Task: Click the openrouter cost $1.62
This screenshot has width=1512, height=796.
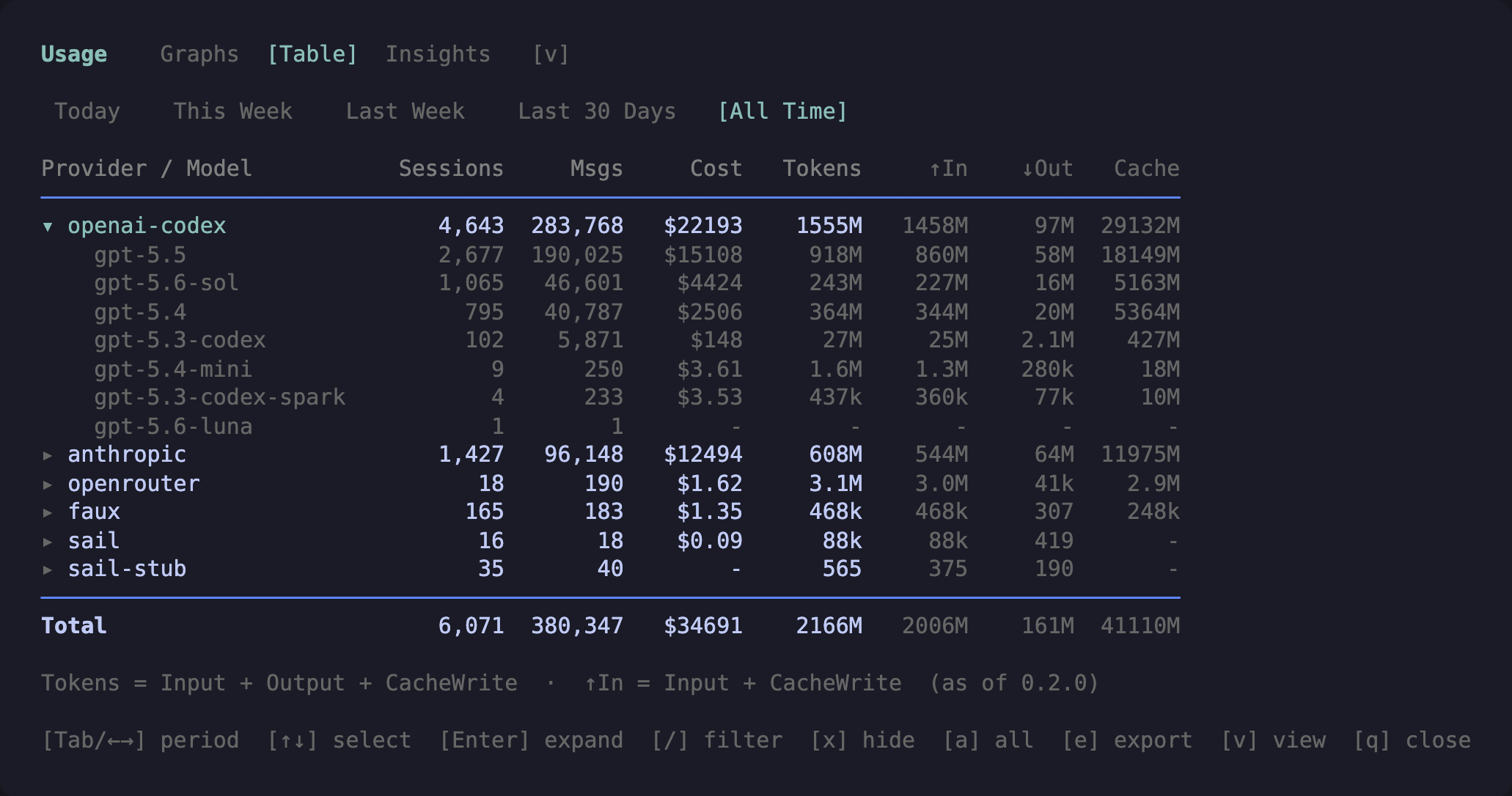Action: (710, 484)
